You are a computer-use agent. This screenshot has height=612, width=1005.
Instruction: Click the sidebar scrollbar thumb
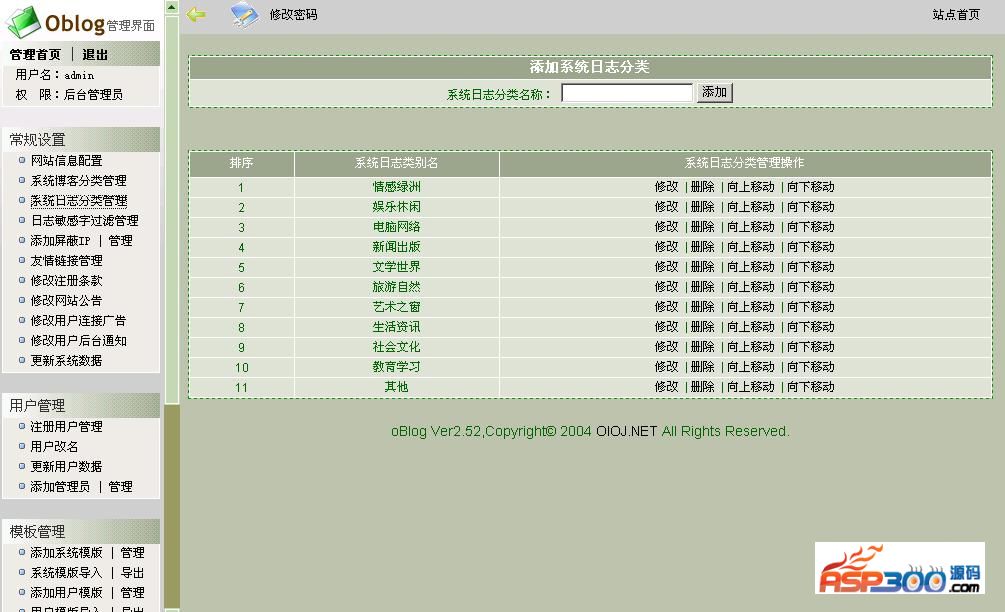point(172,210)
